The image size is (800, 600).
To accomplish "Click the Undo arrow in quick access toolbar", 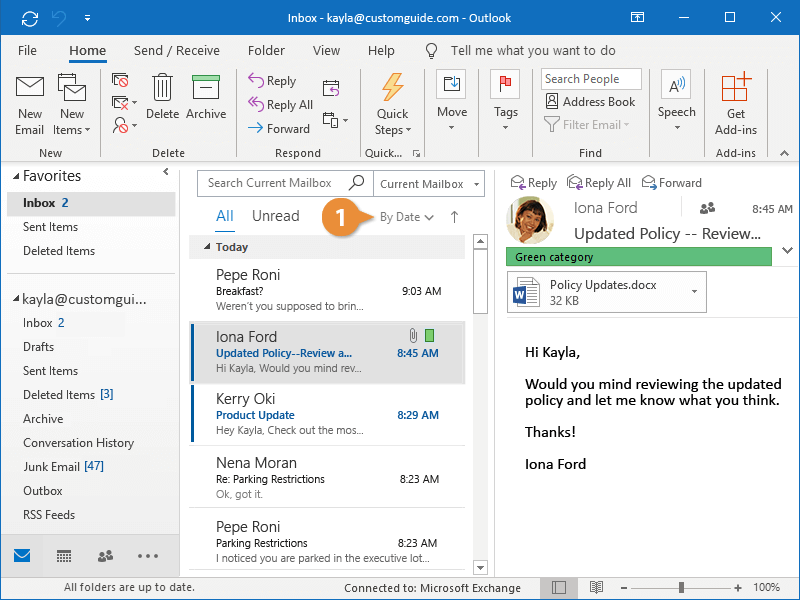I will click(x=59, y=18).
